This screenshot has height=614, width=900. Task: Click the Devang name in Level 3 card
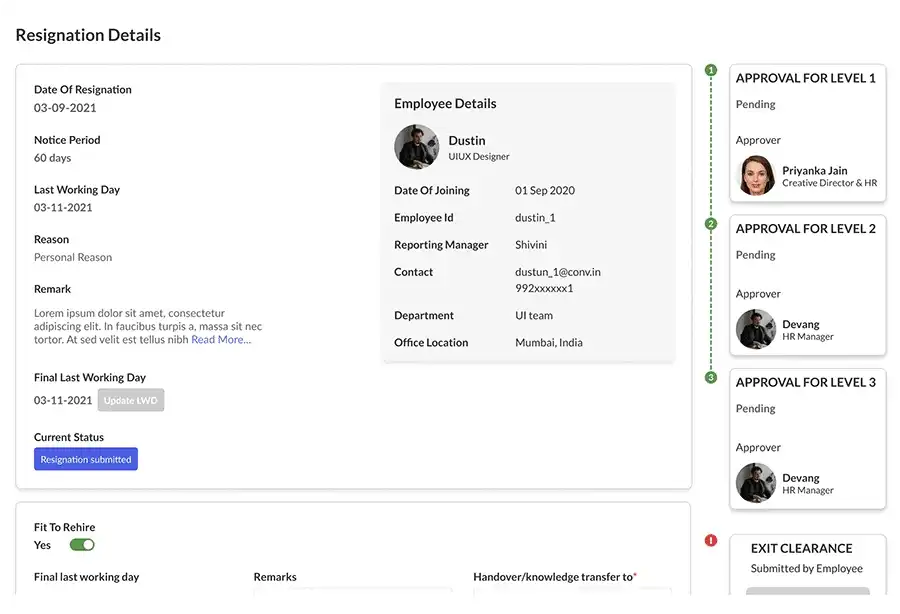coord(801,478)
